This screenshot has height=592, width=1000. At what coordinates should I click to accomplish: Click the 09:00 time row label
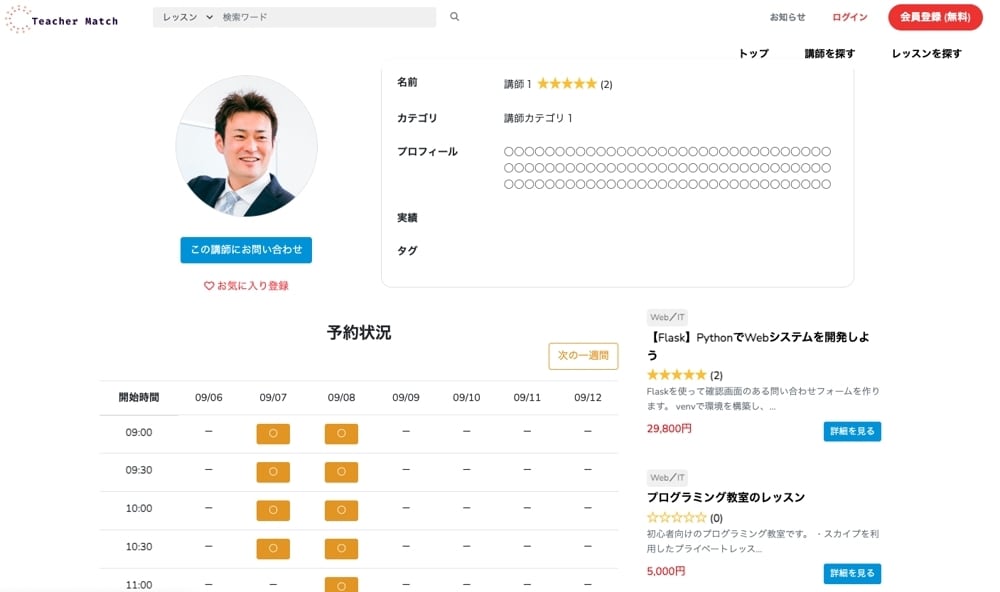point(138,433)
